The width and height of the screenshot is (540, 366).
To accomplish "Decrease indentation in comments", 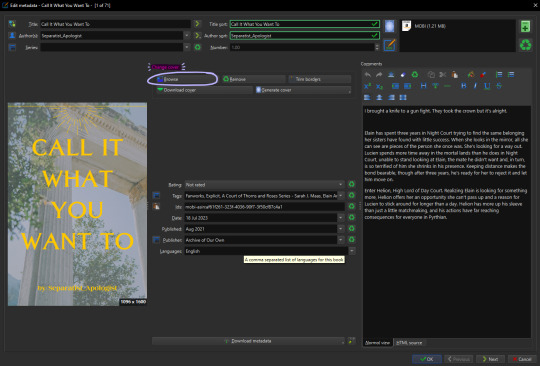I will (407, 86).
